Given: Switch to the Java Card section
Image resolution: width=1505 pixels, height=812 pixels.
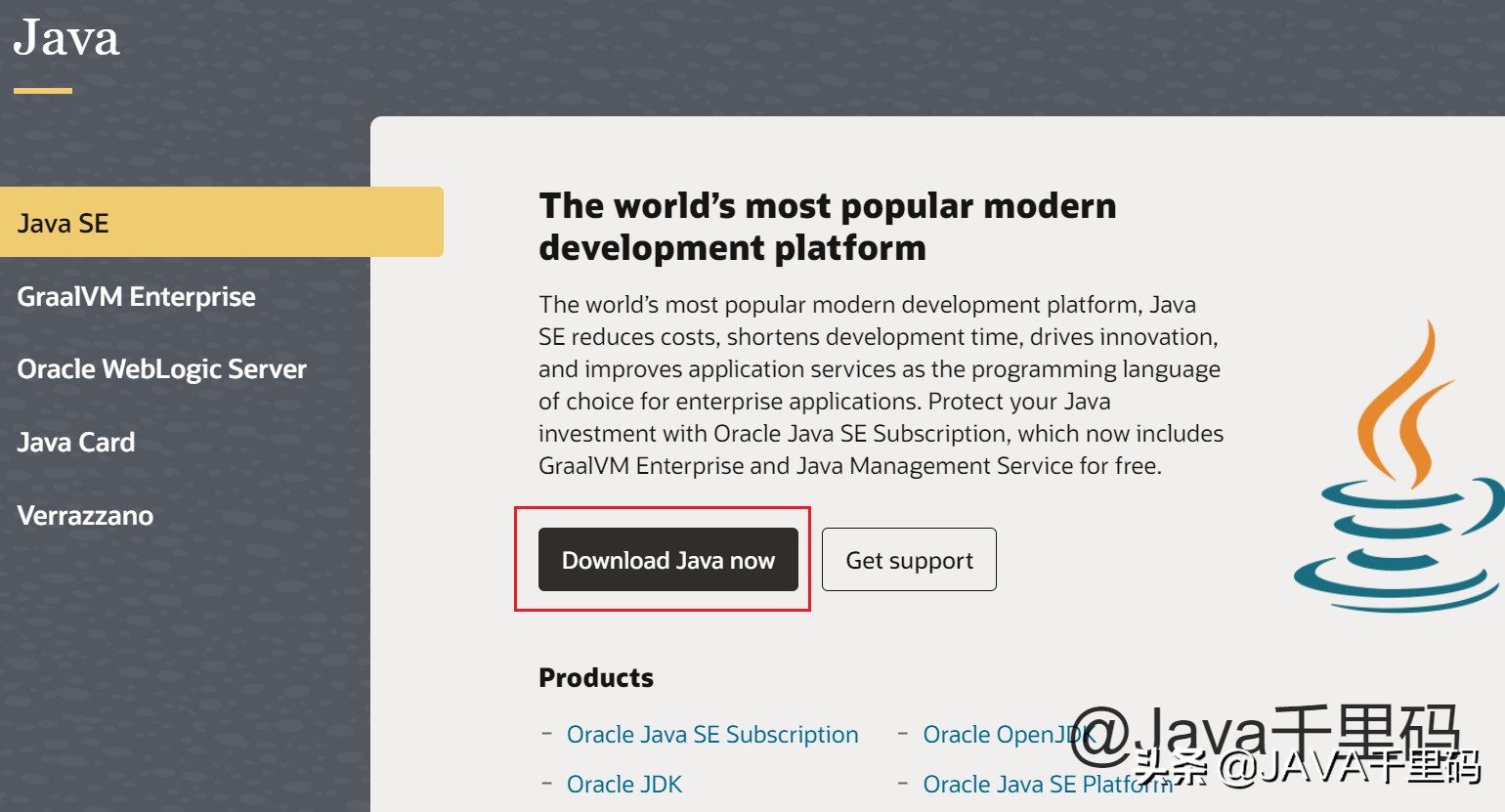Looking at the screenshot, I should (x=76, y=442).
